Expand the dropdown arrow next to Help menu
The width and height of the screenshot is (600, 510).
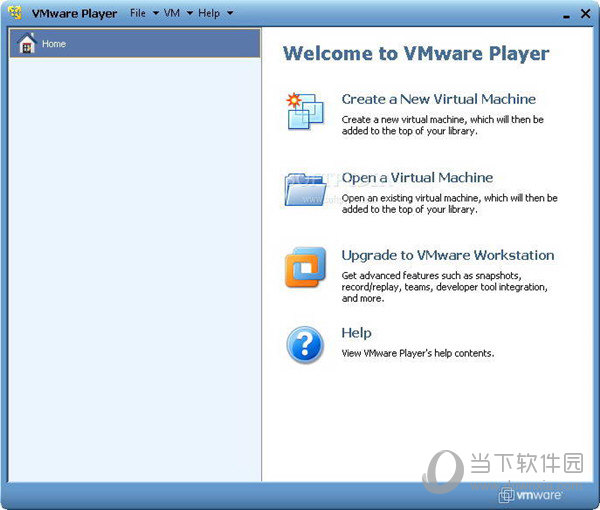coord(230,13)
